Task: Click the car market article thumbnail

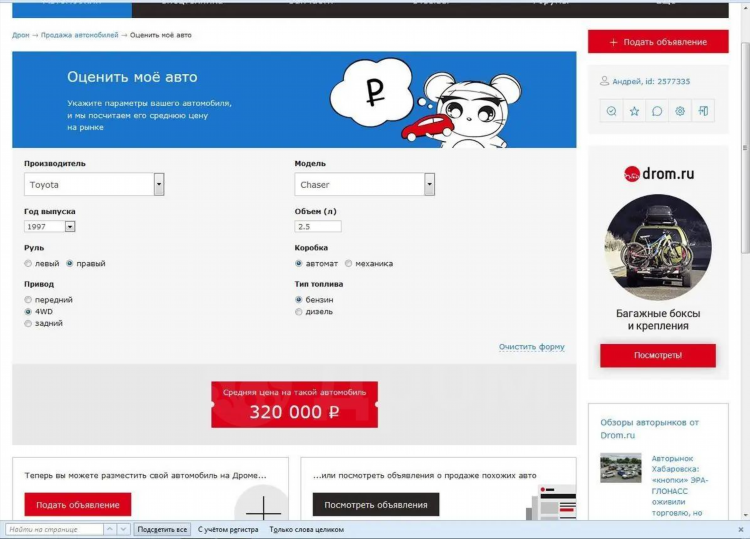Action: tap(621, 468)
